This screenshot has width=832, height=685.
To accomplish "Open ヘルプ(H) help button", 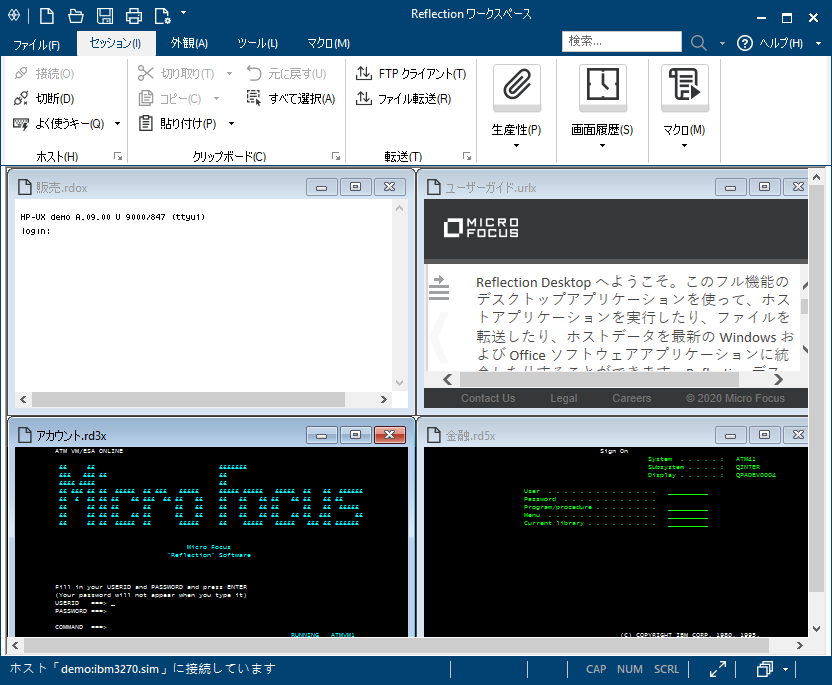I will [x=770, y=43].
